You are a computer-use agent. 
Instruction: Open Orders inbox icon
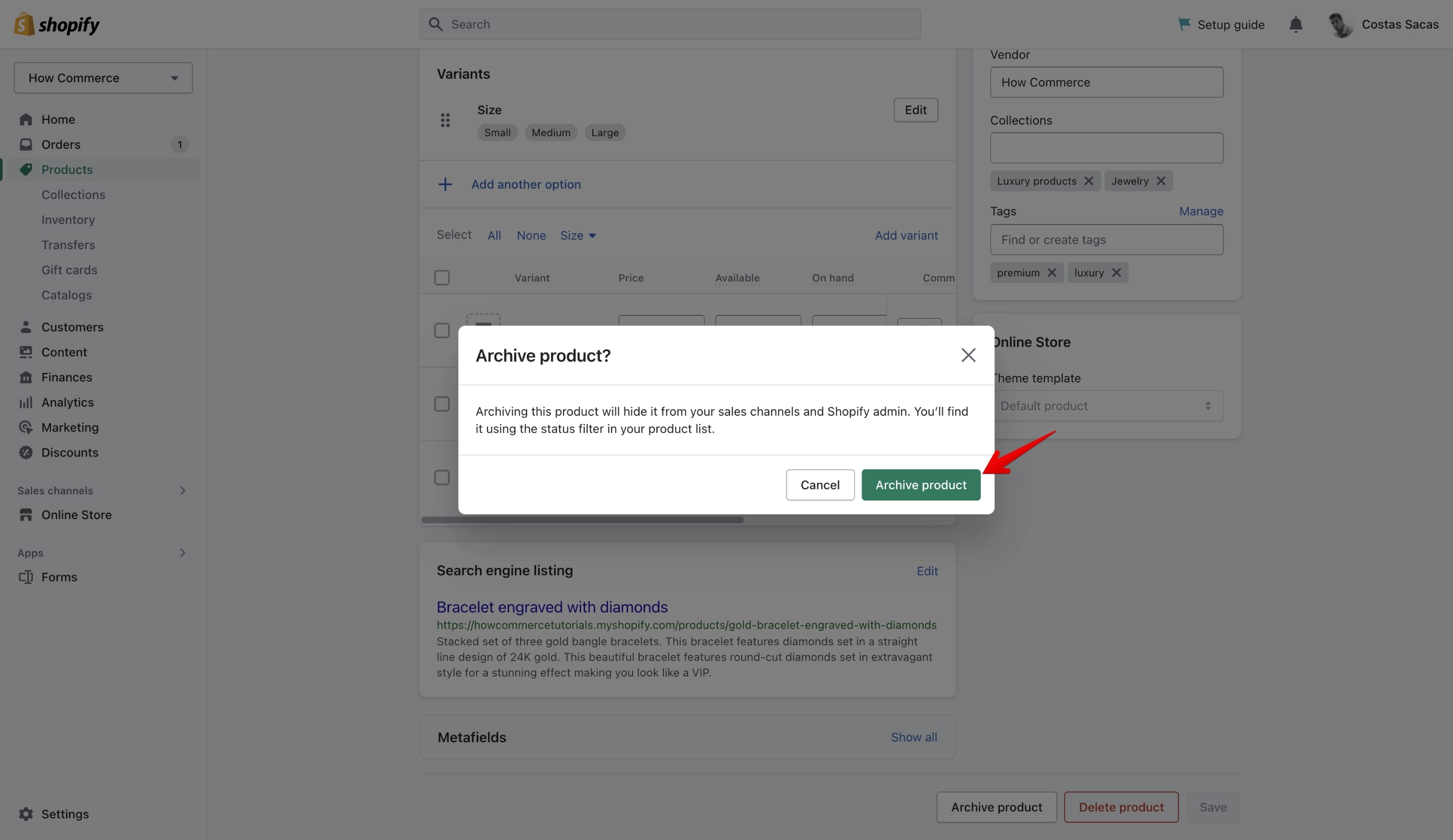click(x=25, y=144)
